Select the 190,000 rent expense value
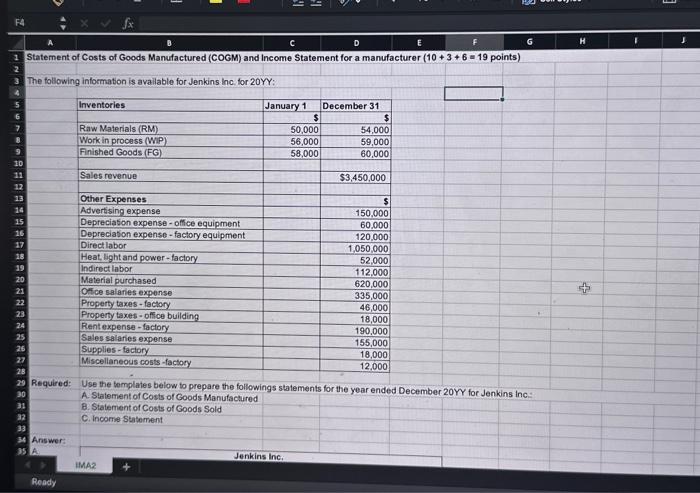Image resolution: width=700 pixels, height=493 pixels. pyautogui.click(x=355, y=331)
